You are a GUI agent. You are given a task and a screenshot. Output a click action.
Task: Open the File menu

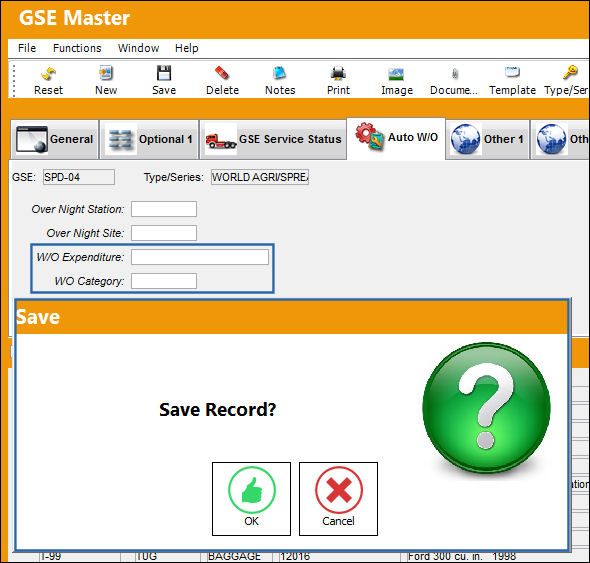27,48
